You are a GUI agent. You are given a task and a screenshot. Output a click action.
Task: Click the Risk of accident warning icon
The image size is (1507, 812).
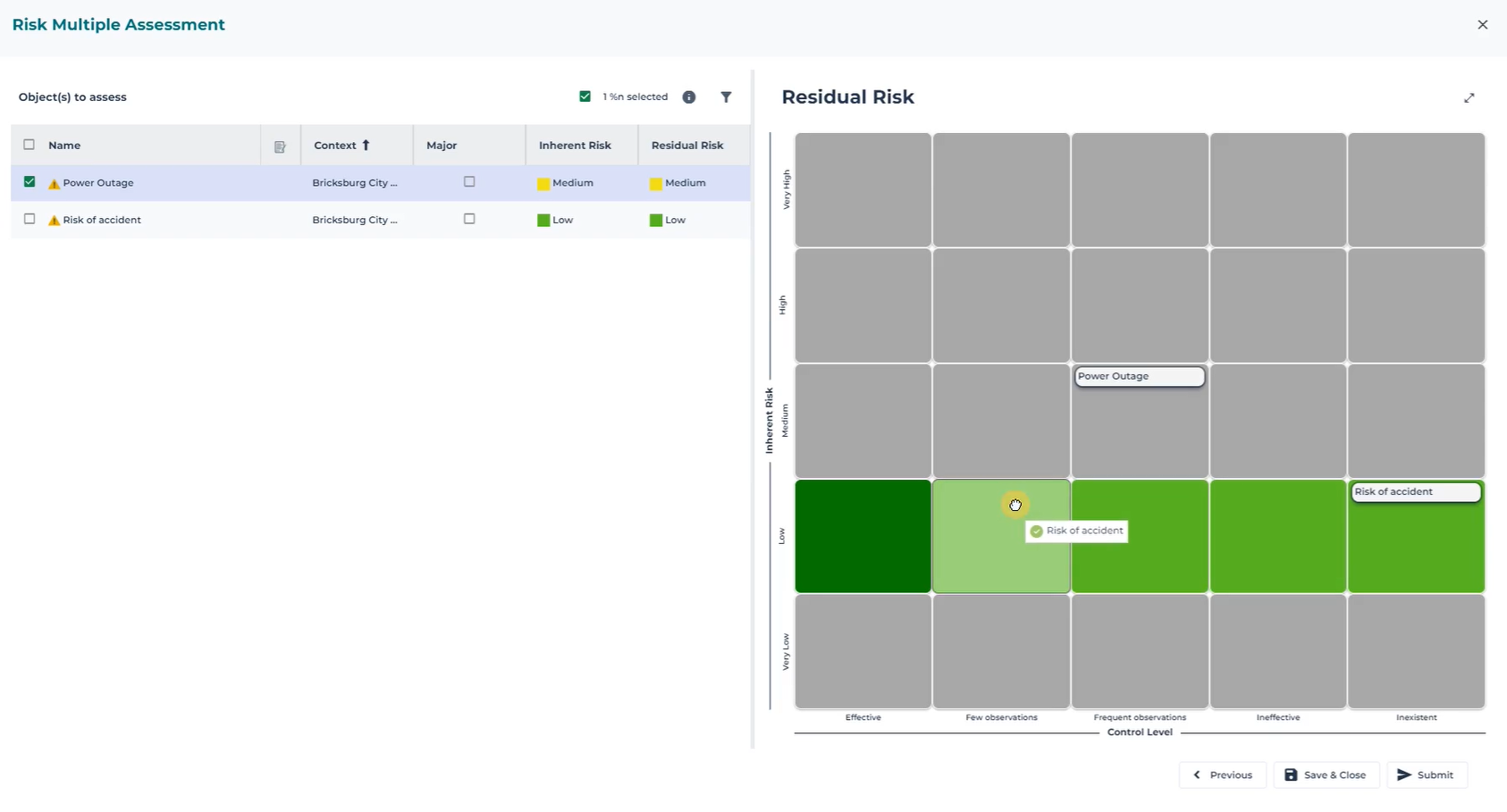54,221
